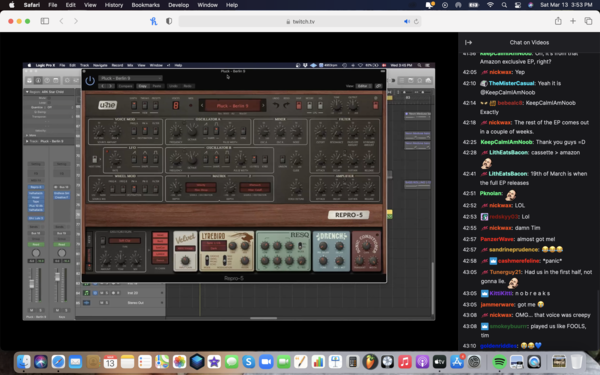
Task: Open the Safari File menu
Action: pyautogui.click(x=52, y=5)
